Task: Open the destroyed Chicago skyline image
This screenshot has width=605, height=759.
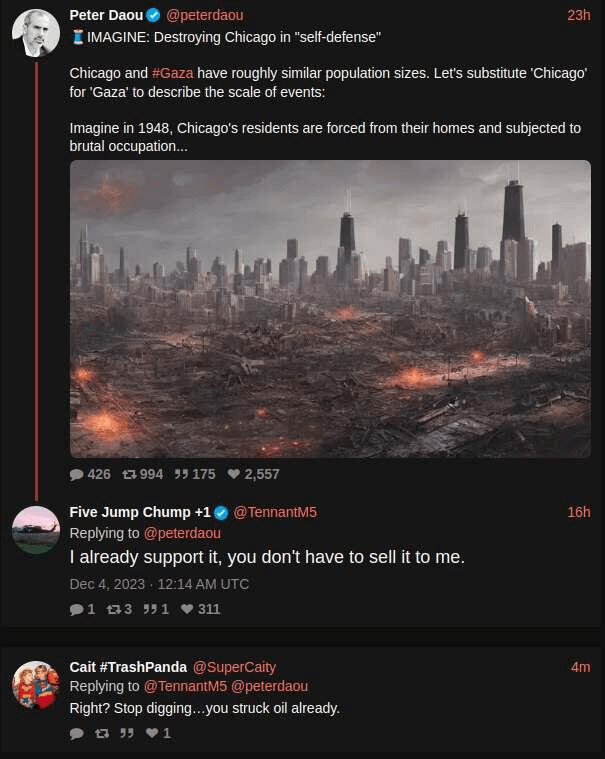Action: coord(330,308)
